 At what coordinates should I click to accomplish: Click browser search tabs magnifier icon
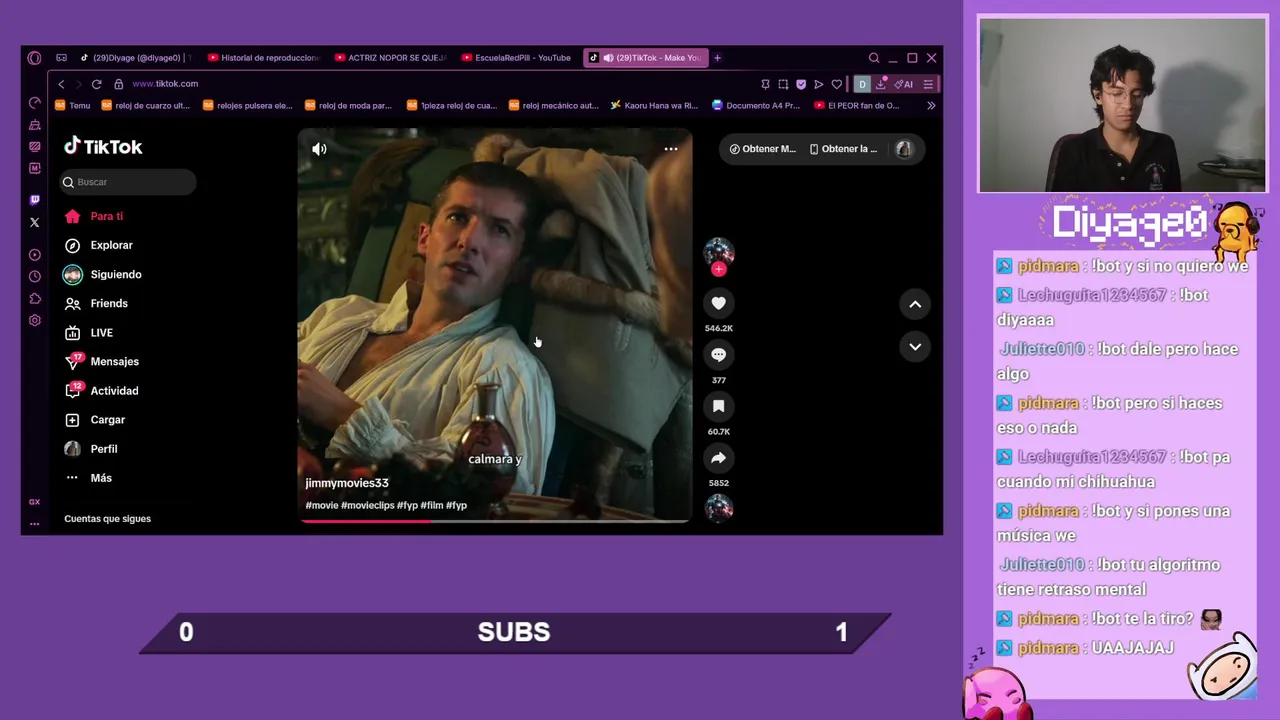pos(874,58)
